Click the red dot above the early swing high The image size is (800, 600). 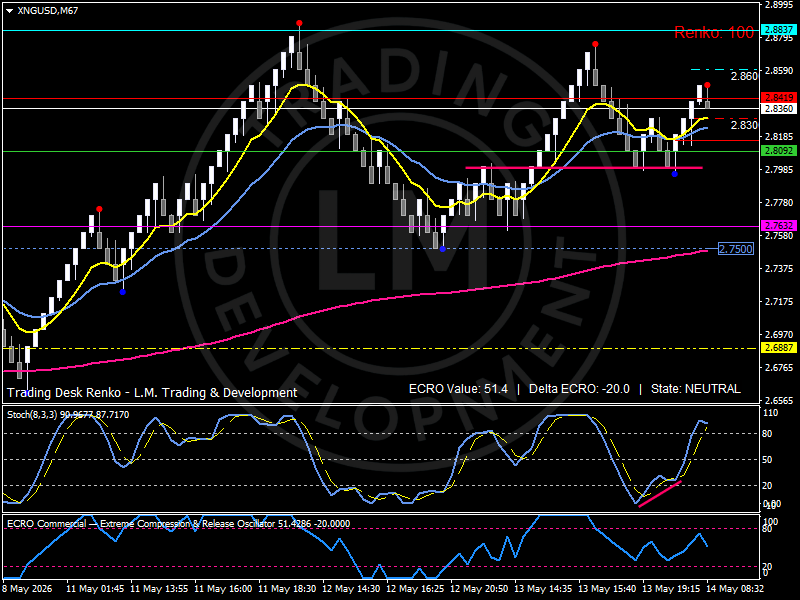point(99,209)
